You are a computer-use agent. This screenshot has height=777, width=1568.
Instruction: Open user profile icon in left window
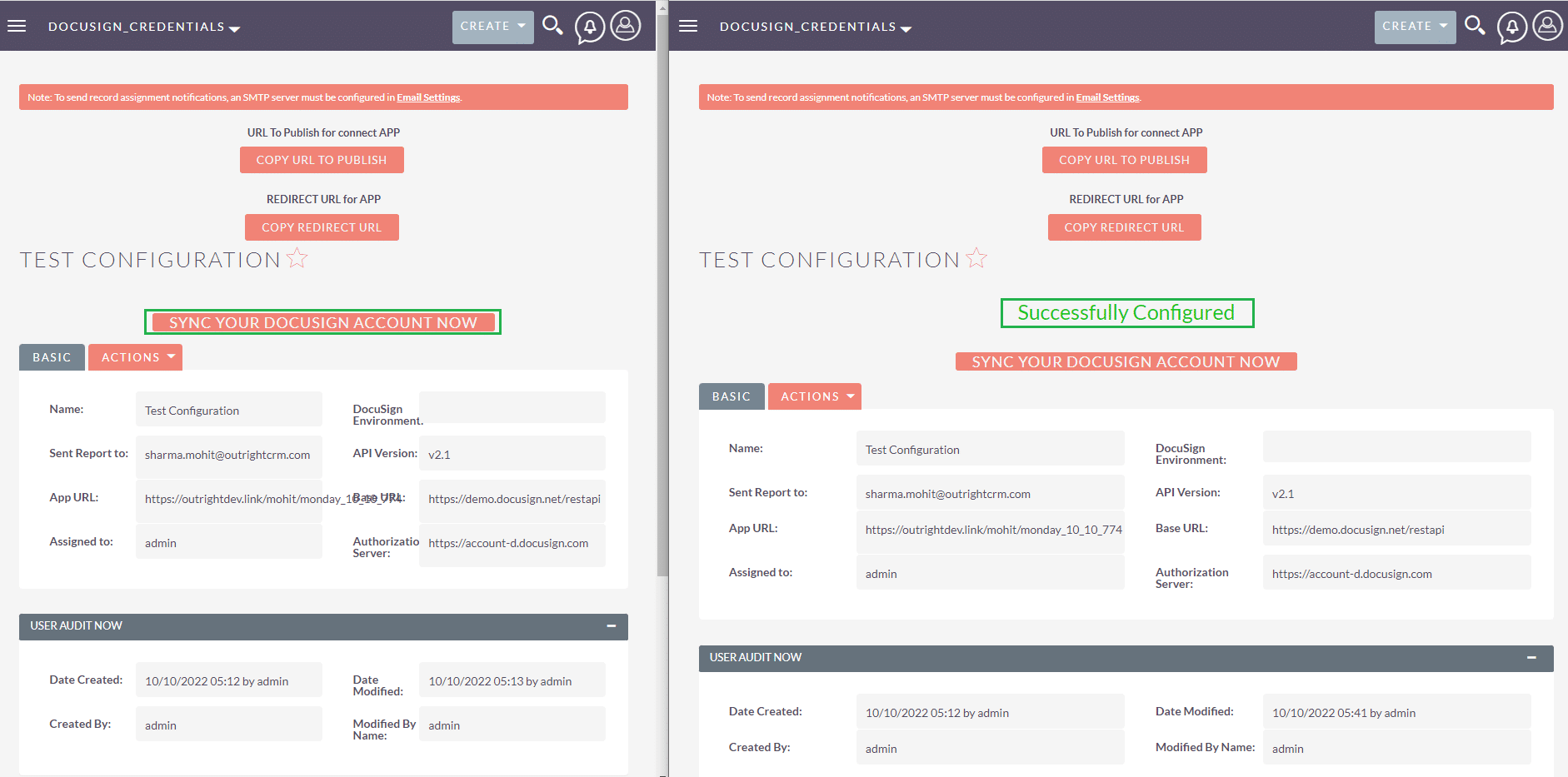point(626,26)
